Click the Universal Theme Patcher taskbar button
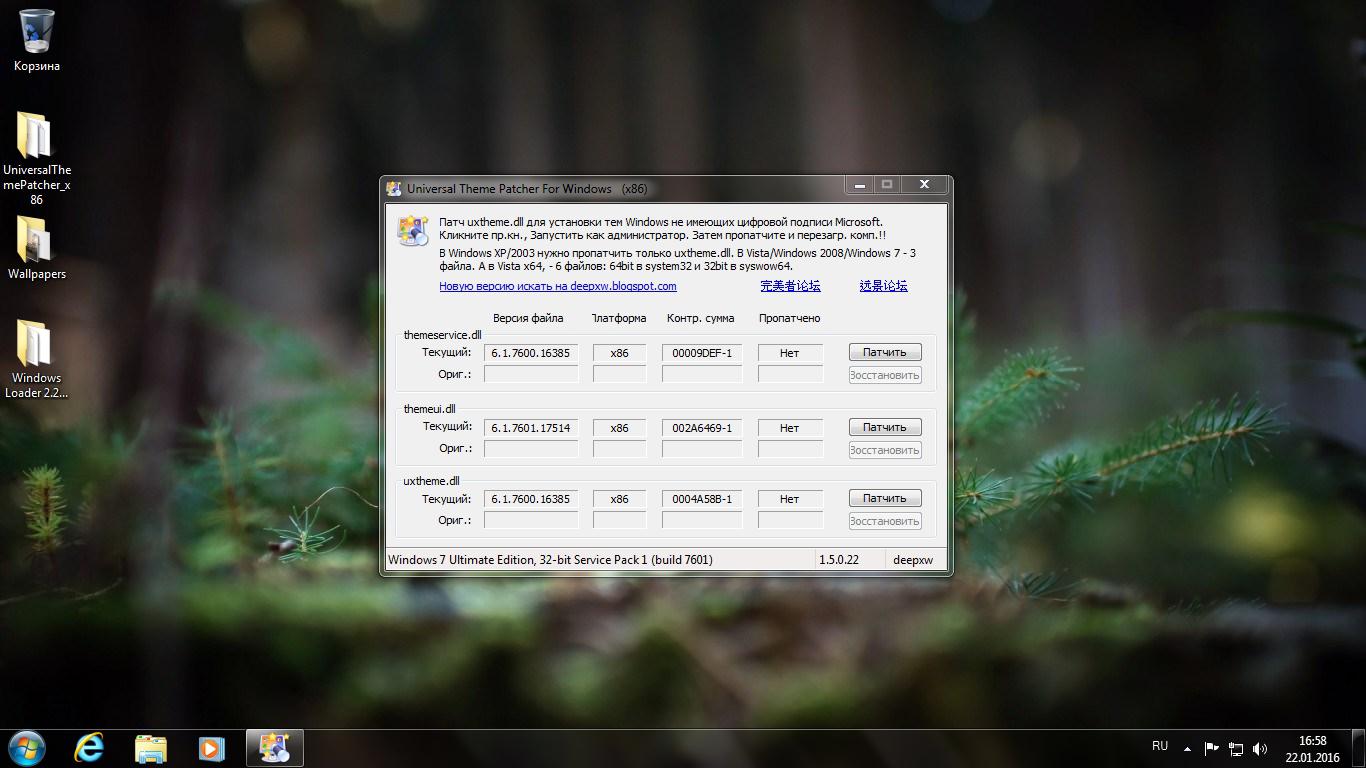This screenshot has height=768, width=1366. tap(274, 748)
